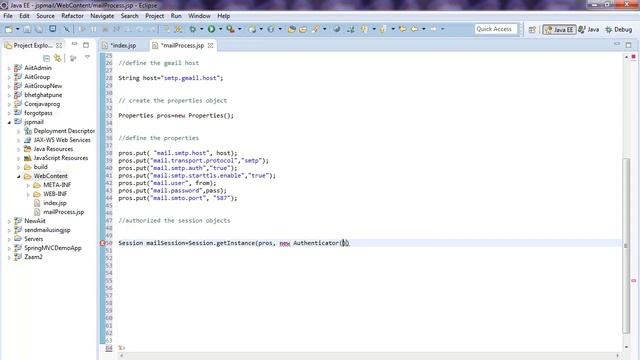Expand the META-INF folder
640x360 pixels.
(28, 185)
